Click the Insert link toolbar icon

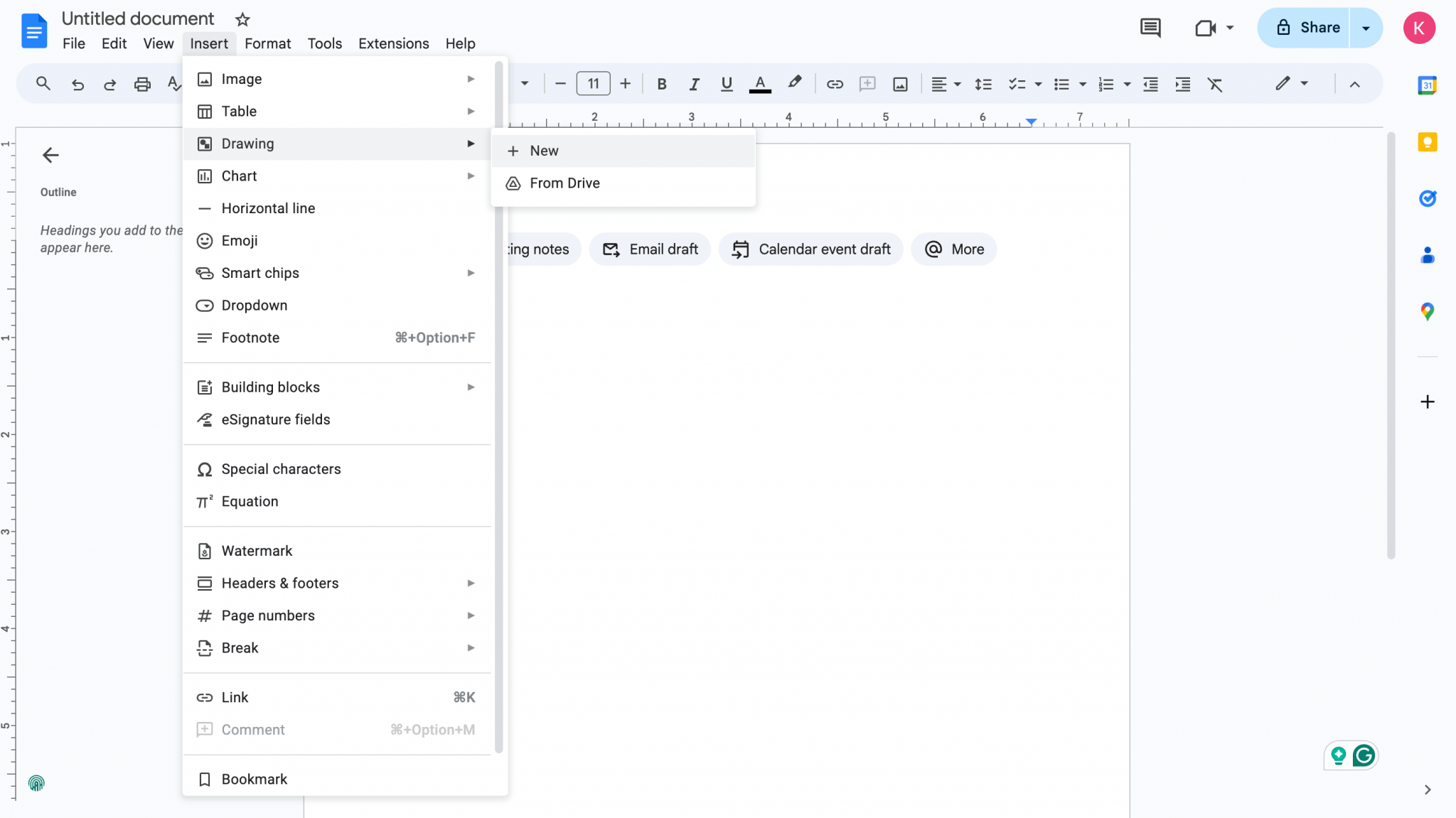[x=833, y=83]
